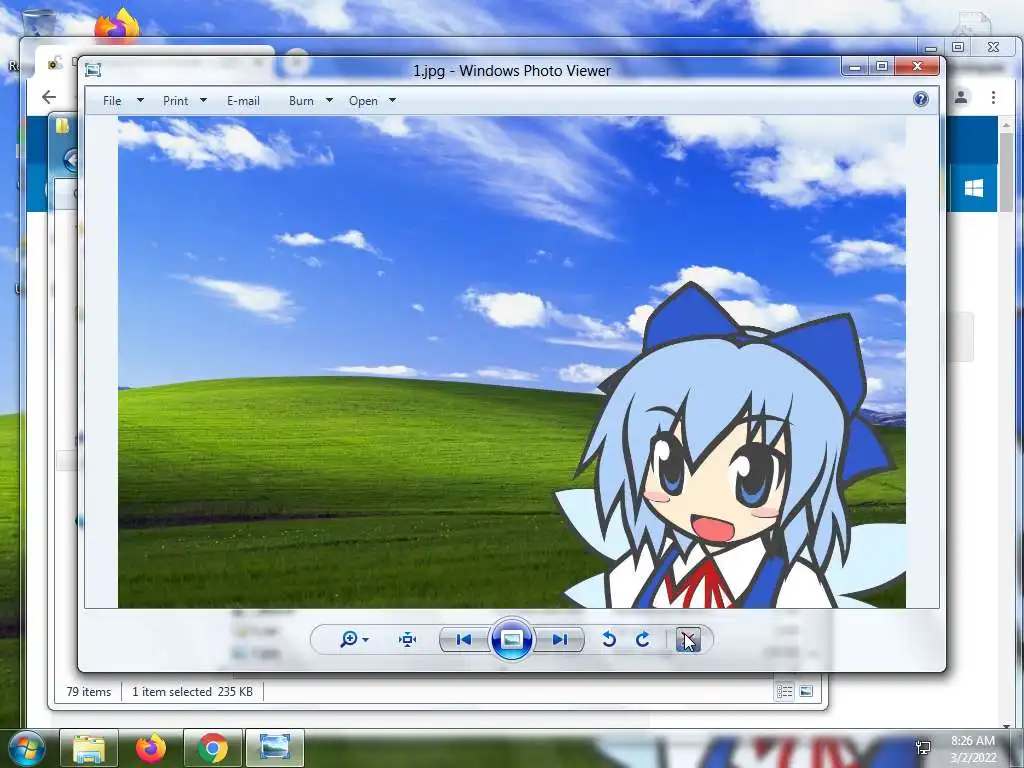
Task: Click the Actual size / fit to window icon
Action: click(408, 639)
